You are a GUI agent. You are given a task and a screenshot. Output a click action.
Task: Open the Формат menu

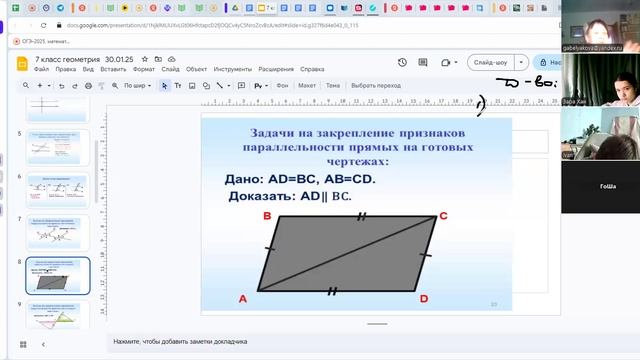144,69
